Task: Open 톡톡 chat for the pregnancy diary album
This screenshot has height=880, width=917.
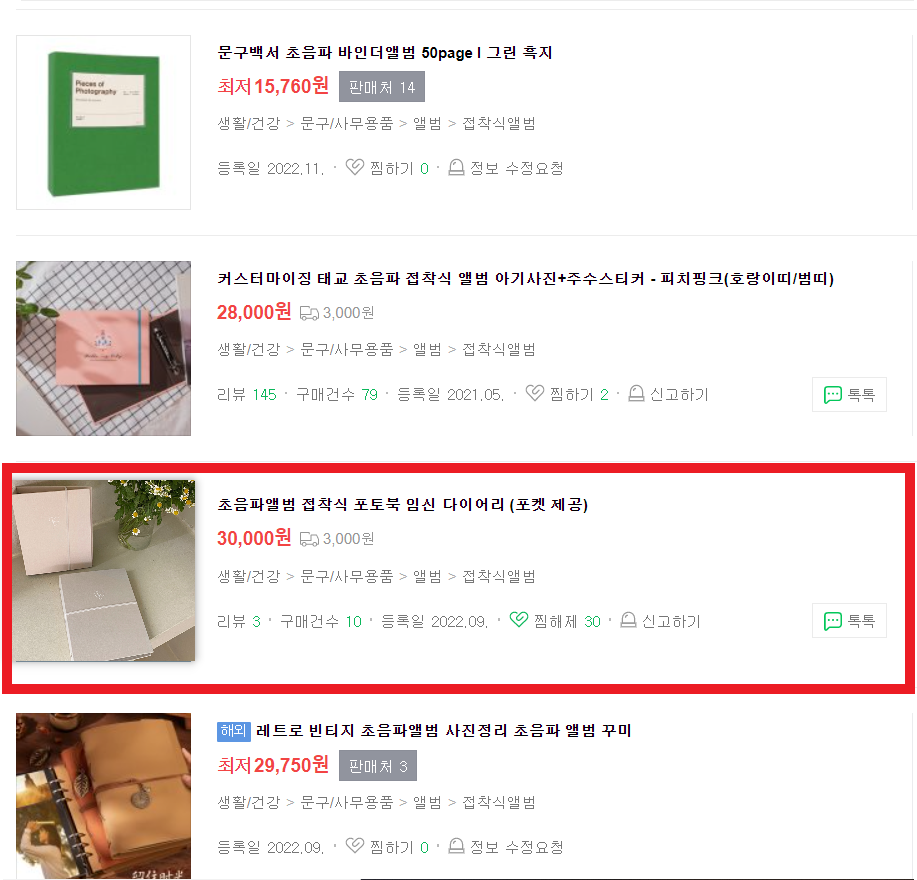Action: [849, 620]
